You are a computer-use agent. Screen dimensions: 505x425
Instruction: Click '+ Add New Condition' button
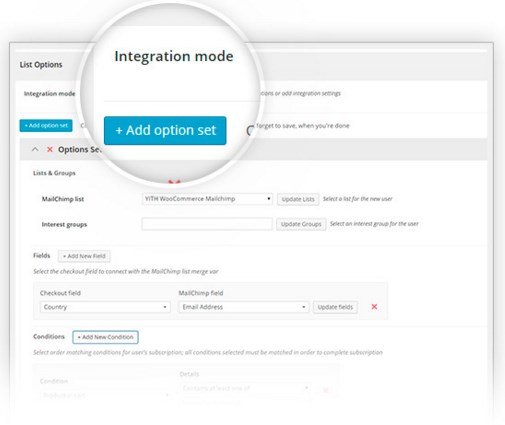pyautogui.click(x=105, y=337)
